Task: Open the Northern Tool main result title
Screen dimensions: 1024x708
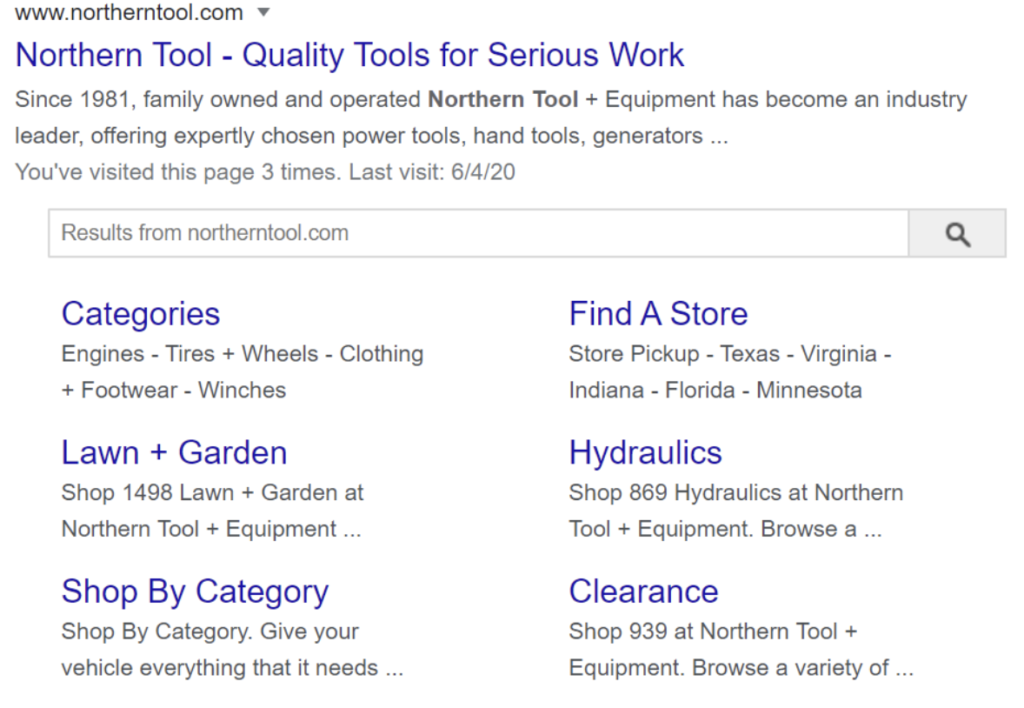Action: (x=350, y=55)
